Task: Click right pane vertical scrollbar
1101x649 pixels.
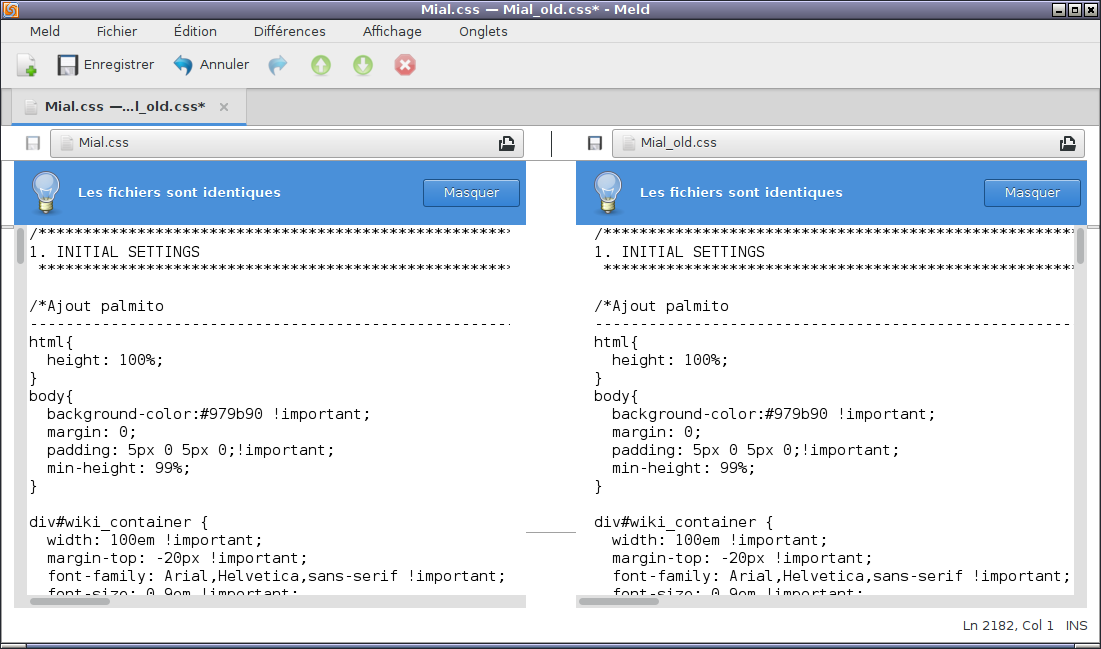Action: point(1080,247)
